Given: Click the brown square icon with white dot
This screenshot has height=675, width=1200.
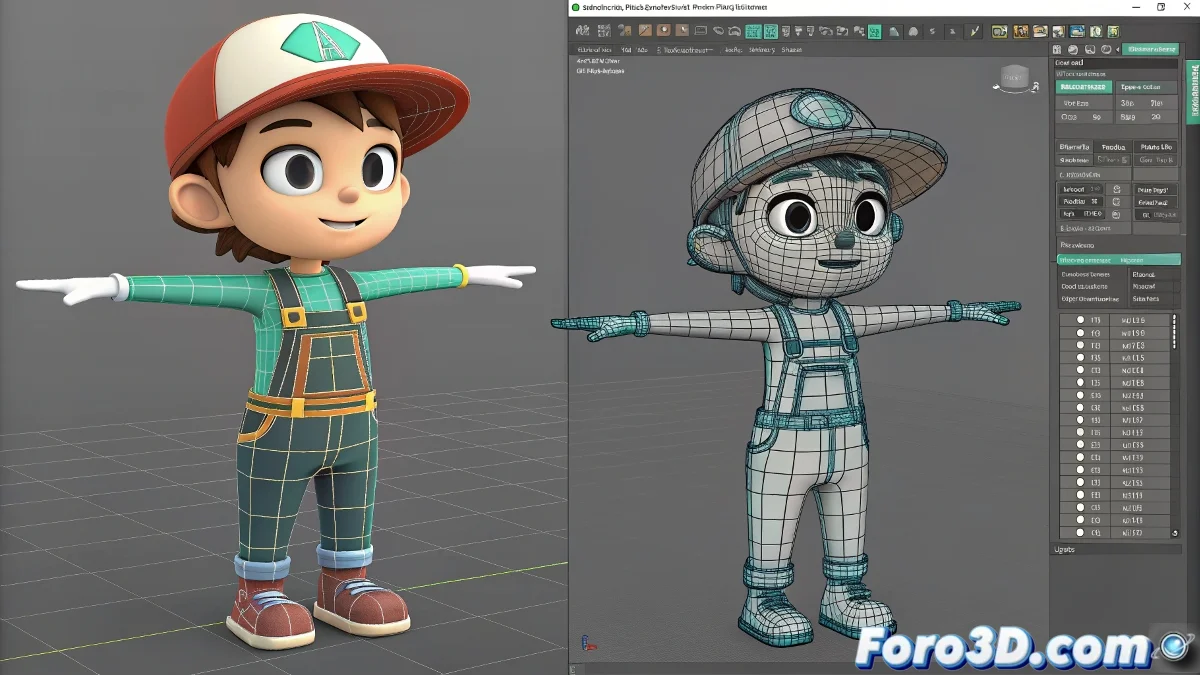Looking at the screenshot, I should (664, 30).
